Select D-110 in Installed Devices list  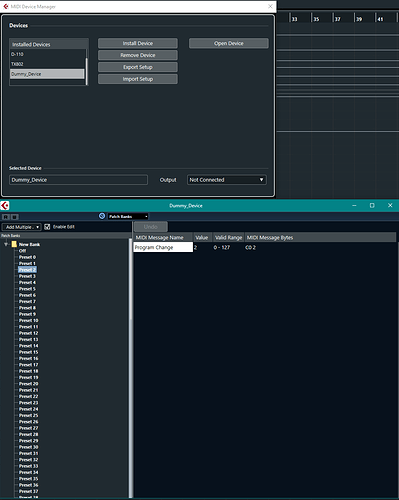pyautogui.click(x=47, y=54)
